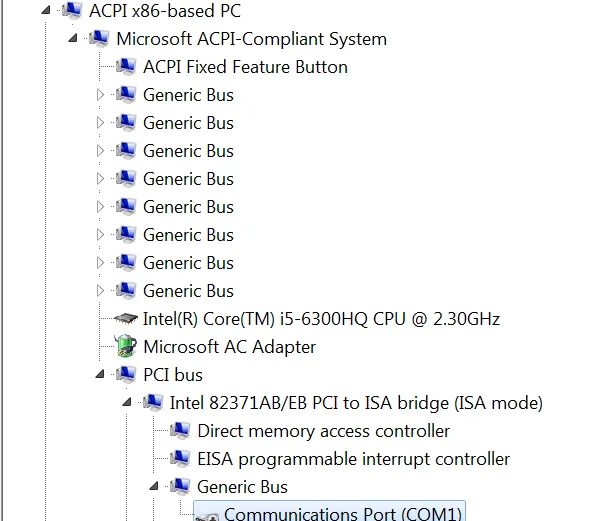Click the PCI bus device icon
This screenshot has height=521, width=602.
pyautogui.click(x=126, y=374)
